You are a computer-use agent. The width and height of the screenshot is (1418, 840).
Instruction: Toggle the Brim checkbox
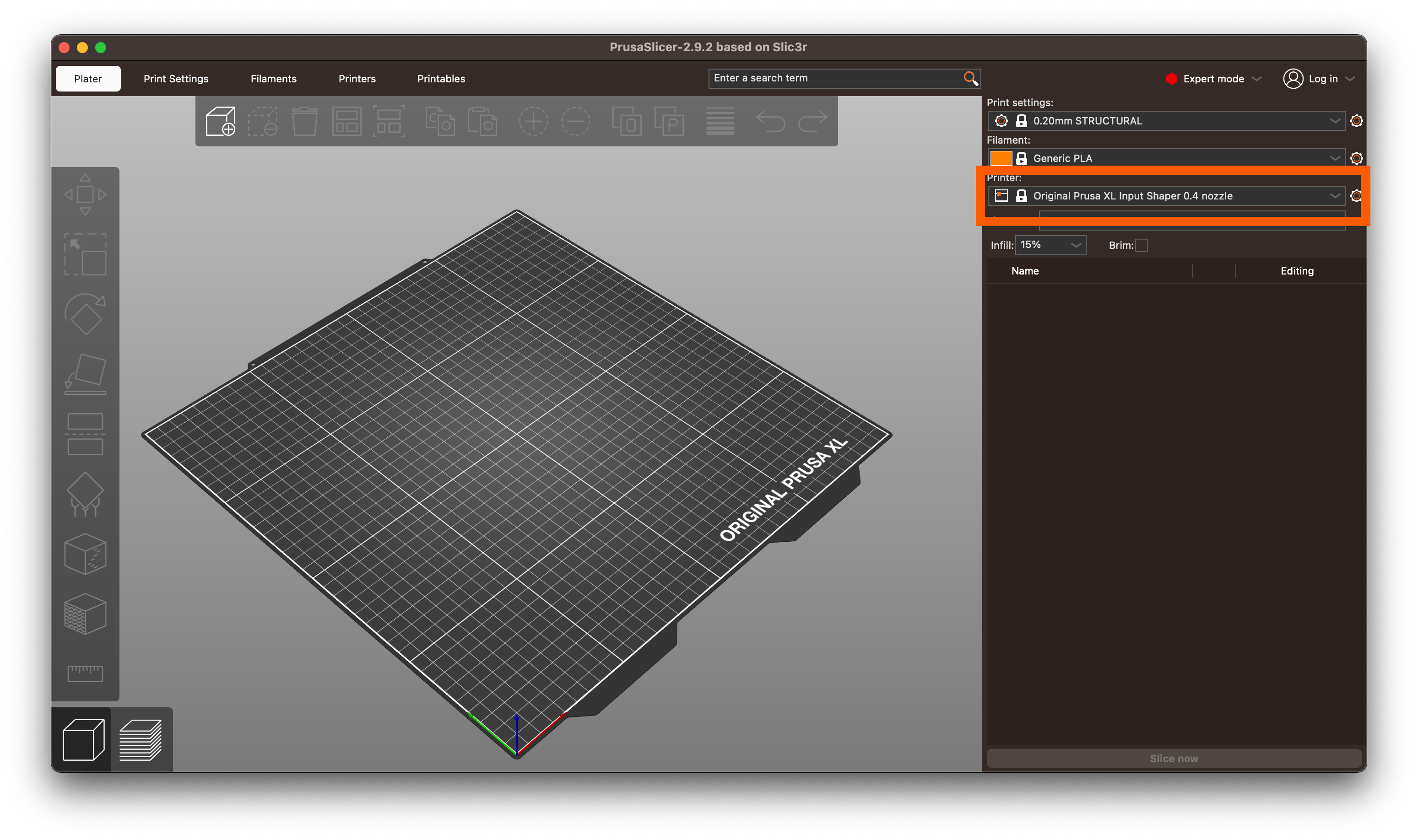tap(1142, 245)
